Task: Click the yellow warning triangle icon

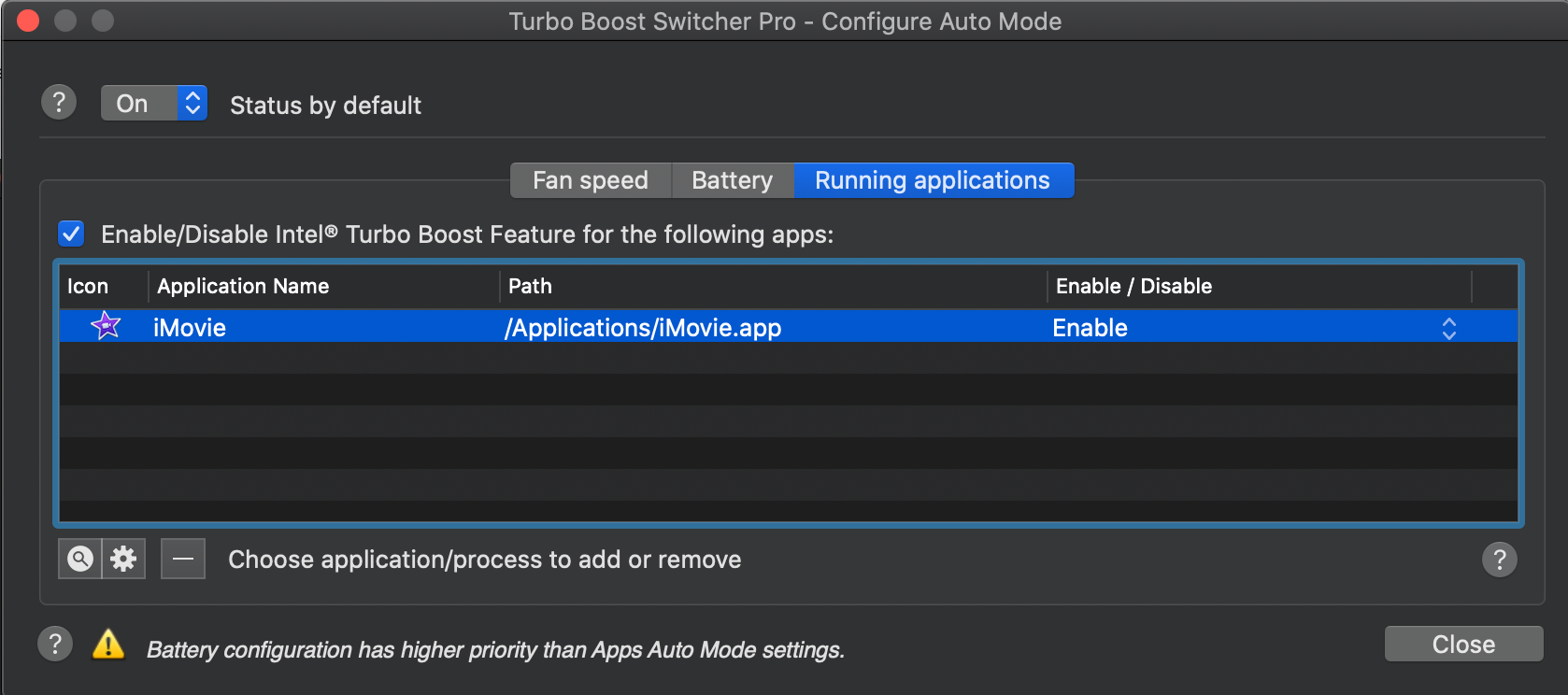Action: click(108, 644)
